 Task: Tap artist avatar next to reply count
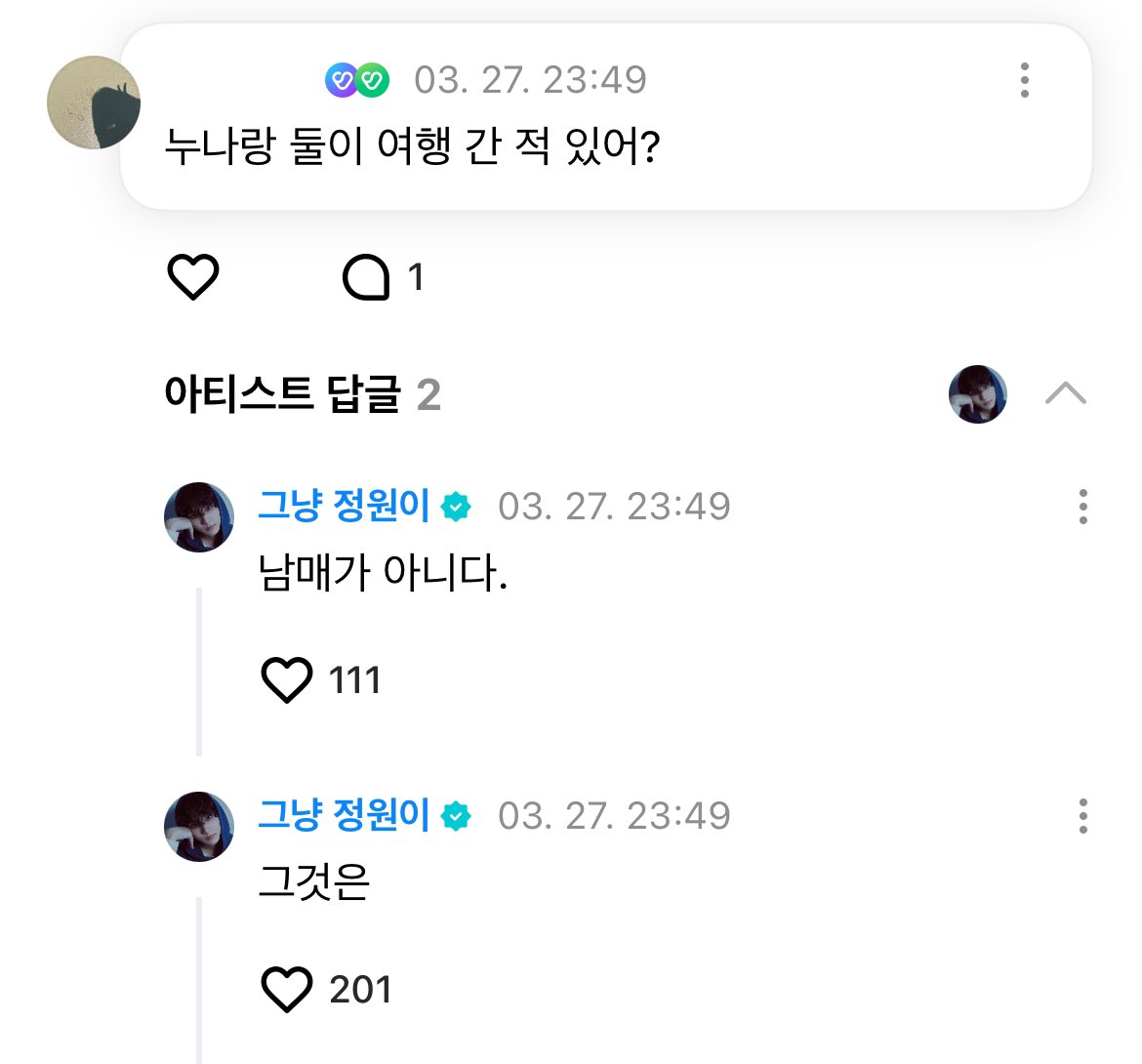click(977, 394)
